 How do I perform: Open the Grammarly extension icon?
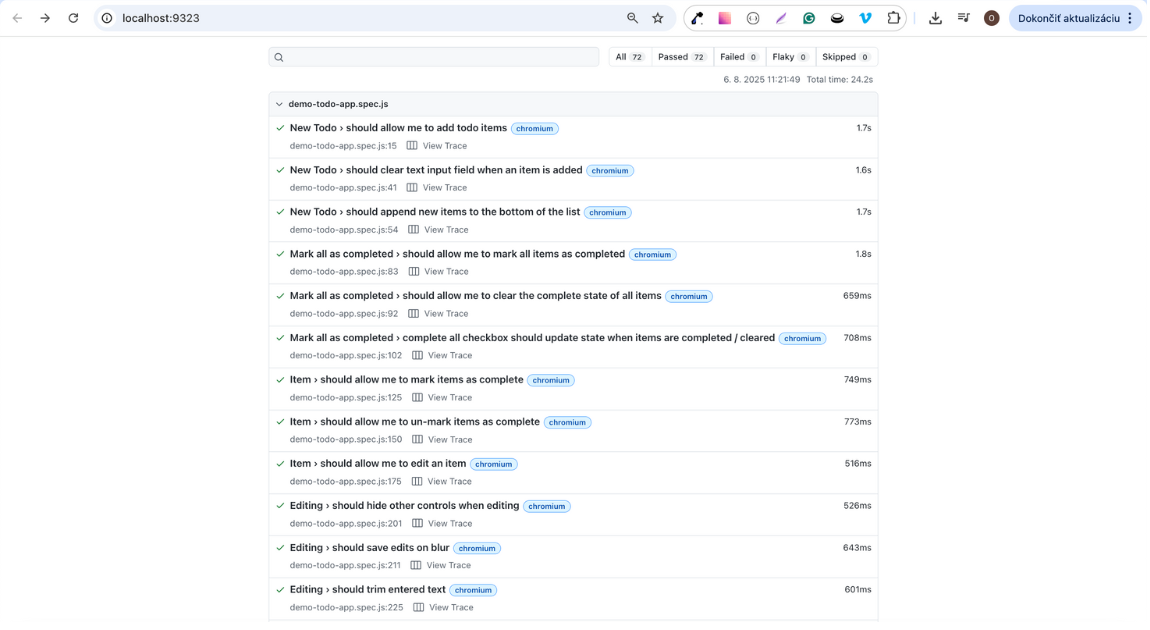pyautogui.click(x=809, y=18)
